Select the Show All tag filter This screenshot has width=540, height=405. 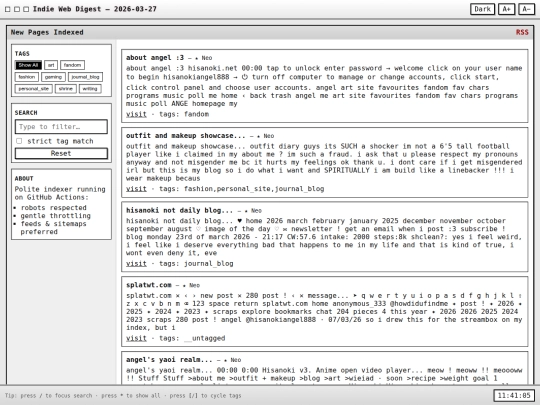click(28, 65)
